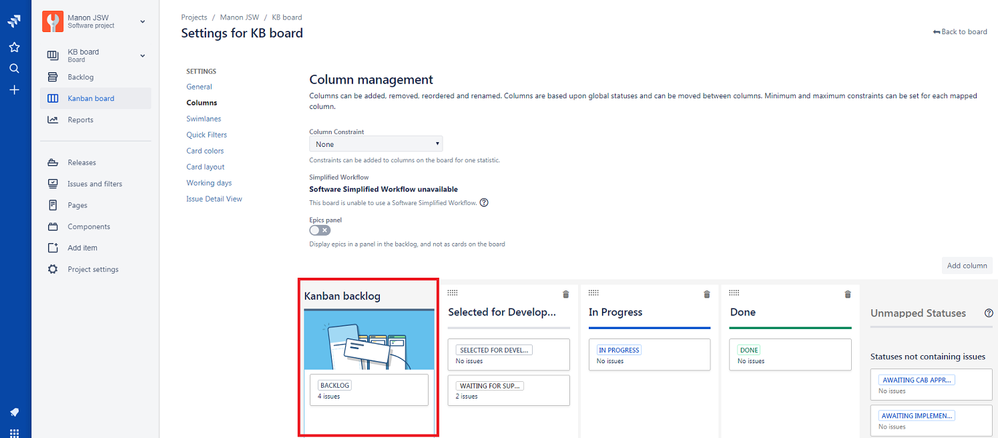The image size is (998, 438).
Task: Open Issue Detail View settings
Action: [x=214, y=199]
